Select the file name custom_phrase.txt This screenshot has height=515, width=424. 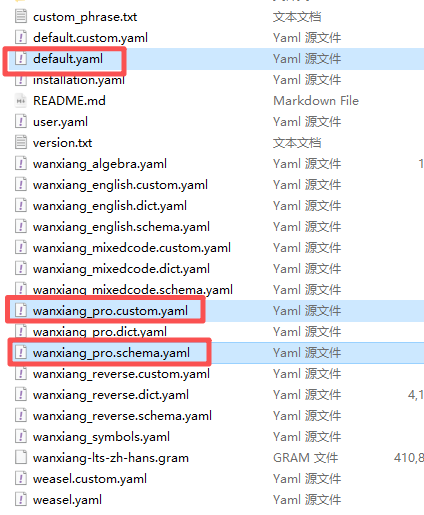[85, 17]
